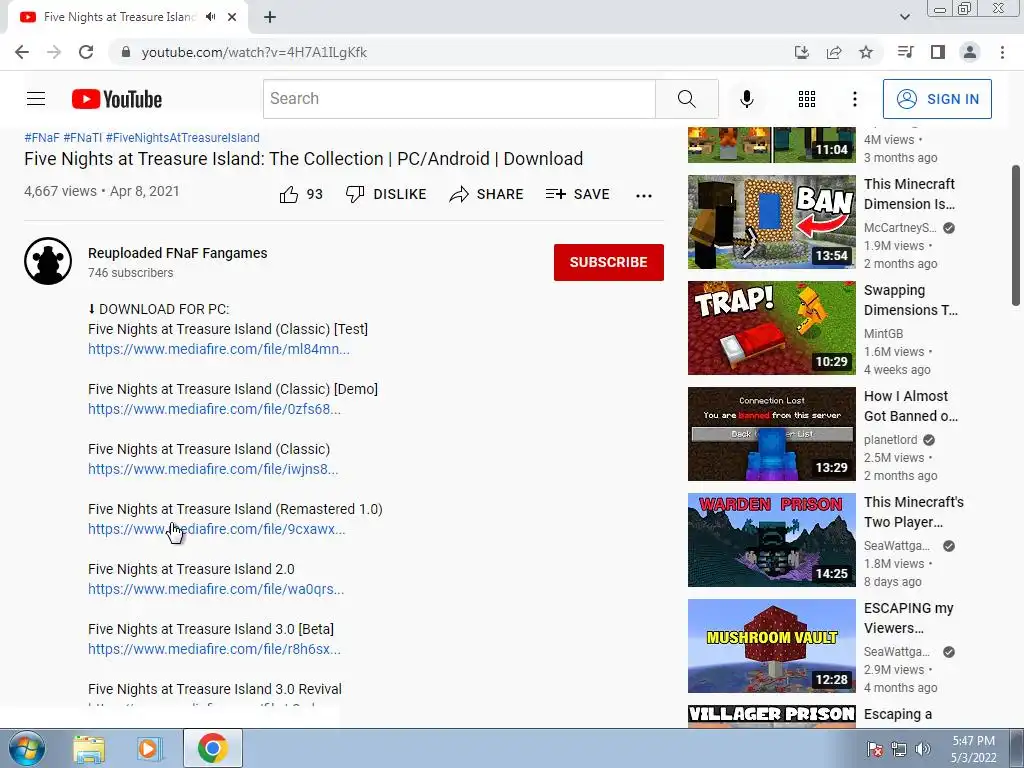
Task: Open mediafire link 9cxawx for Remastered 1.0
Action: click(217, 529)
